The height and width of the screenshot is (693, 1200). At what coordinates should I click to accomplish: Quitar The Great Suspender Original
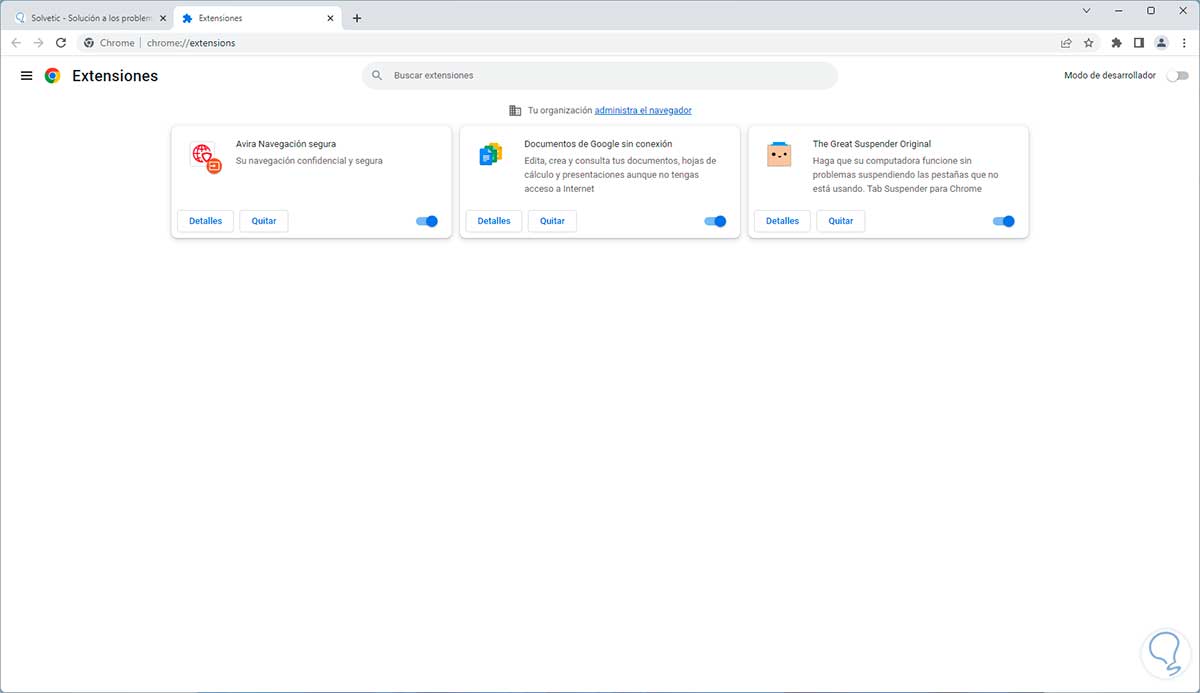[x=841, y=221]
